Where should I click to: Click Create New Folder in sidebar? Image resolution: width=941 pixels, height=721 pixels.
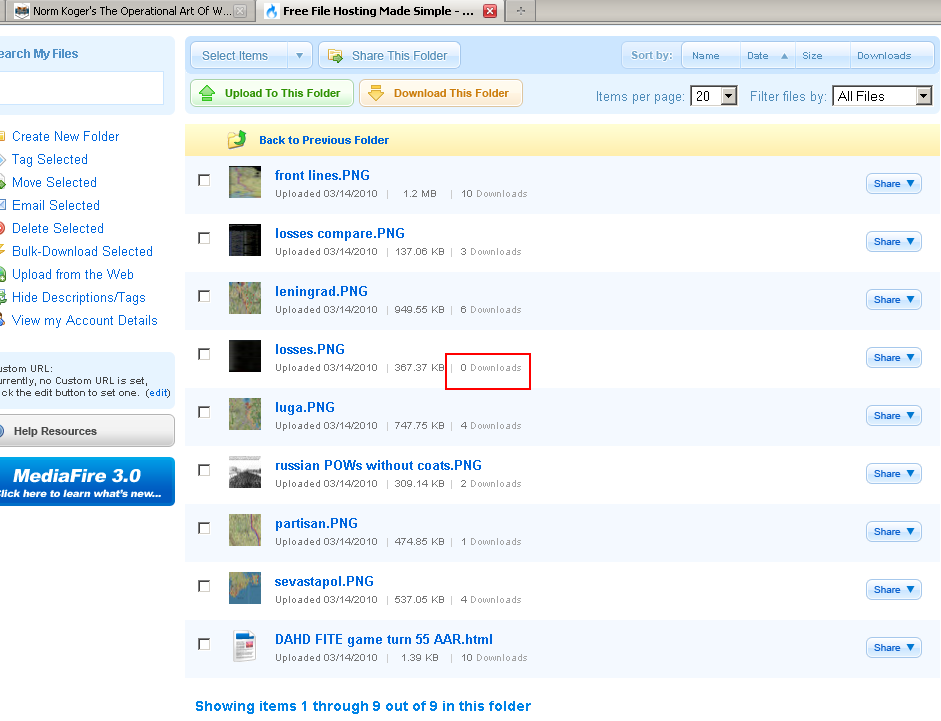tap(65, 136)
